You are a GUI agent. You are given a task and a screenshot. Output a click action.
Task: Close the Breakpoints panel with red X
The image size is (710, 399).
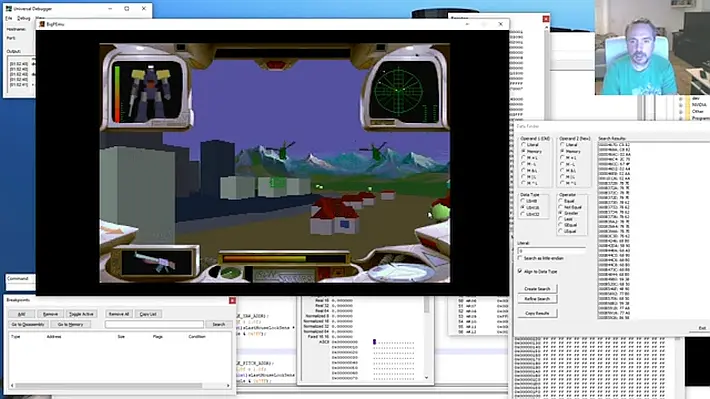pyautogui.click(x=232, y=300)
